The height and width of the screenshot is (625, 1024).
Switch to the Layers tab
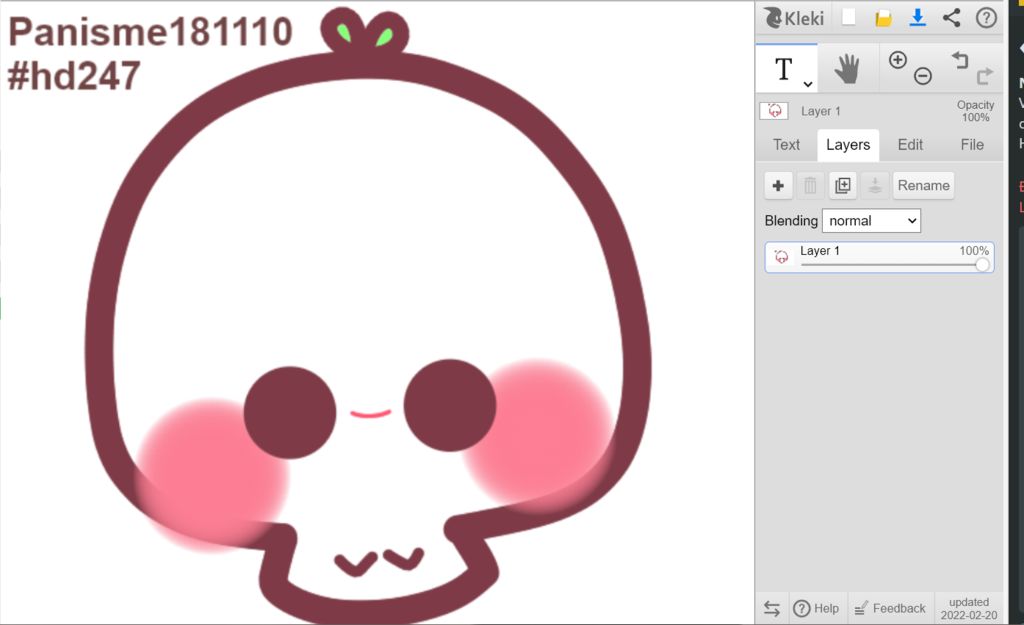848,144
